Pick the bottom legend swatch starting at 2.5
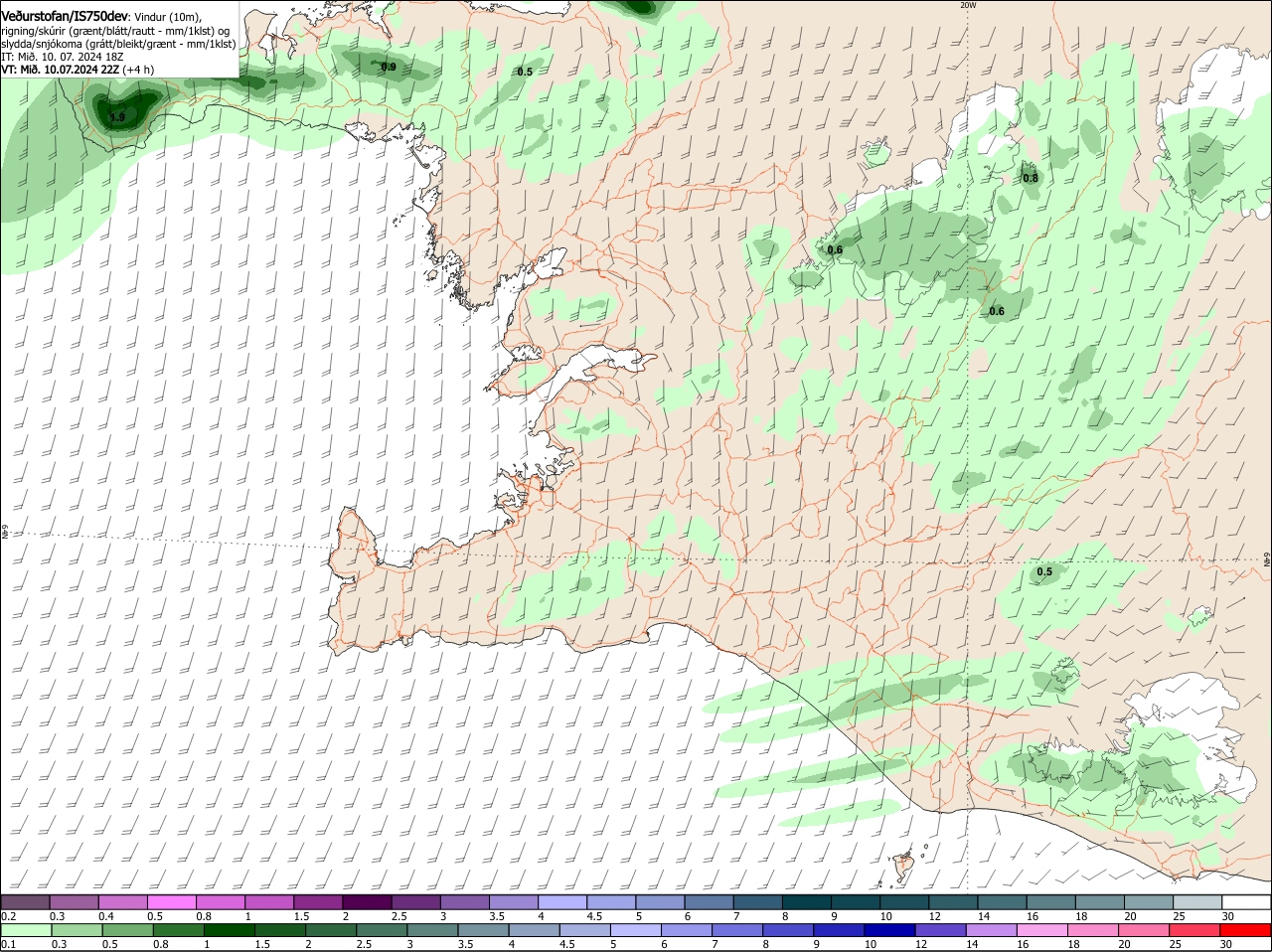 (382, 929)
